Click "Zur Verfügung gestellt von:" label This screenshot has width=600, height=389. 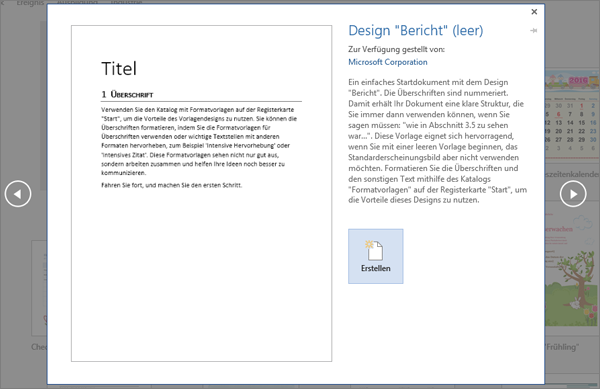point(396,49)
